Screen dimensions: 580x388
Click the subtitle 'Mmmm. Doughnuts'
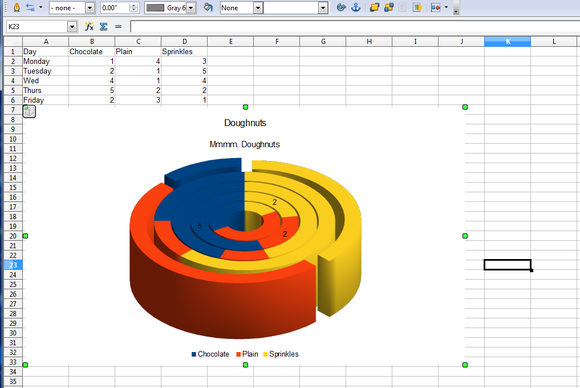click(245, 144)
